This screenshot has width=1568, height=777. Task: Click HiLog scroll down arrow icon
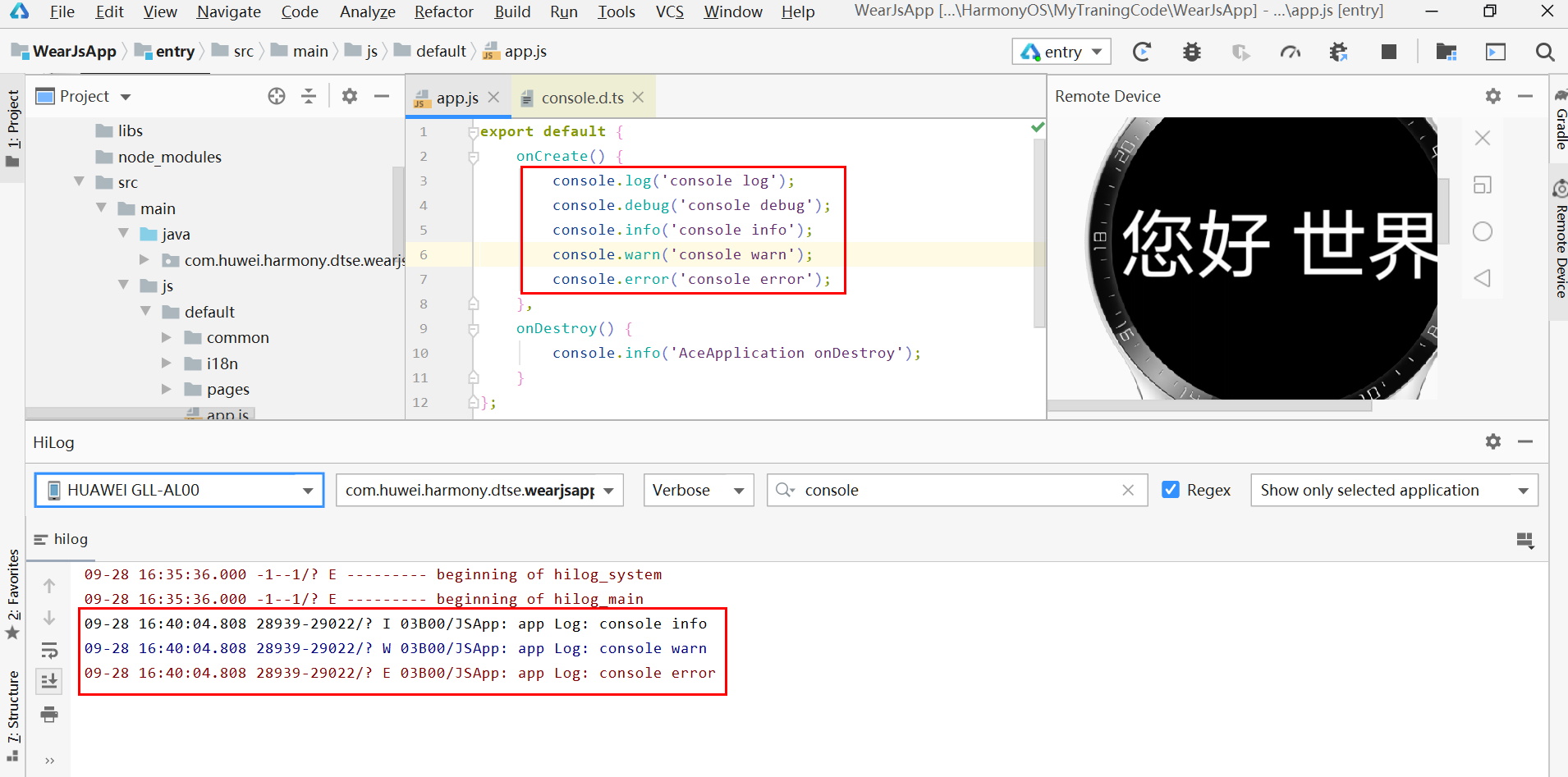click(49, 618)
